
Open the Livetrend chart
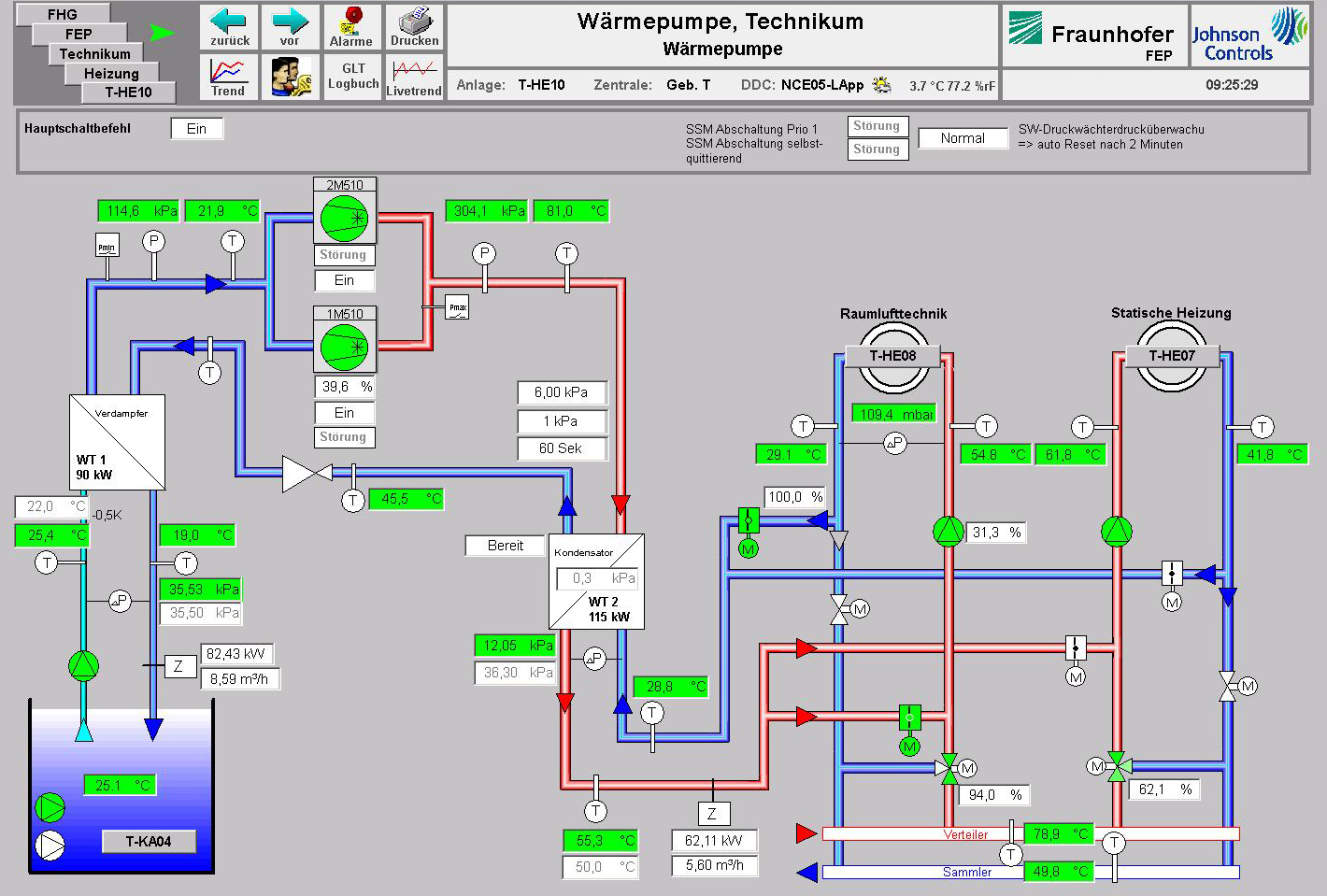(414, 77)
